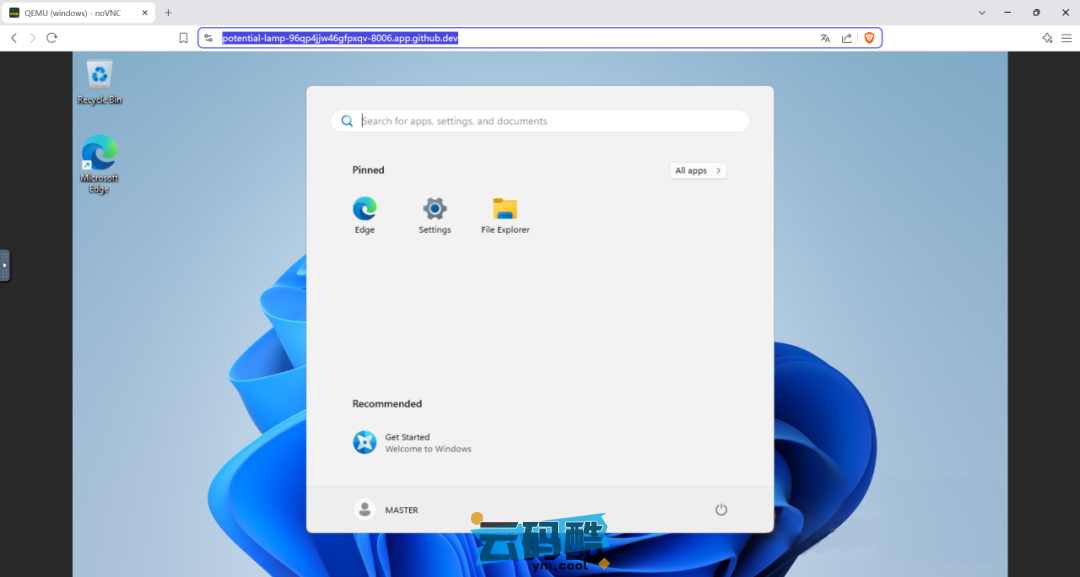The height and width of the screenshot is (577, 1080).
Task: Reload the current browser page
Action: coord(52,38)
